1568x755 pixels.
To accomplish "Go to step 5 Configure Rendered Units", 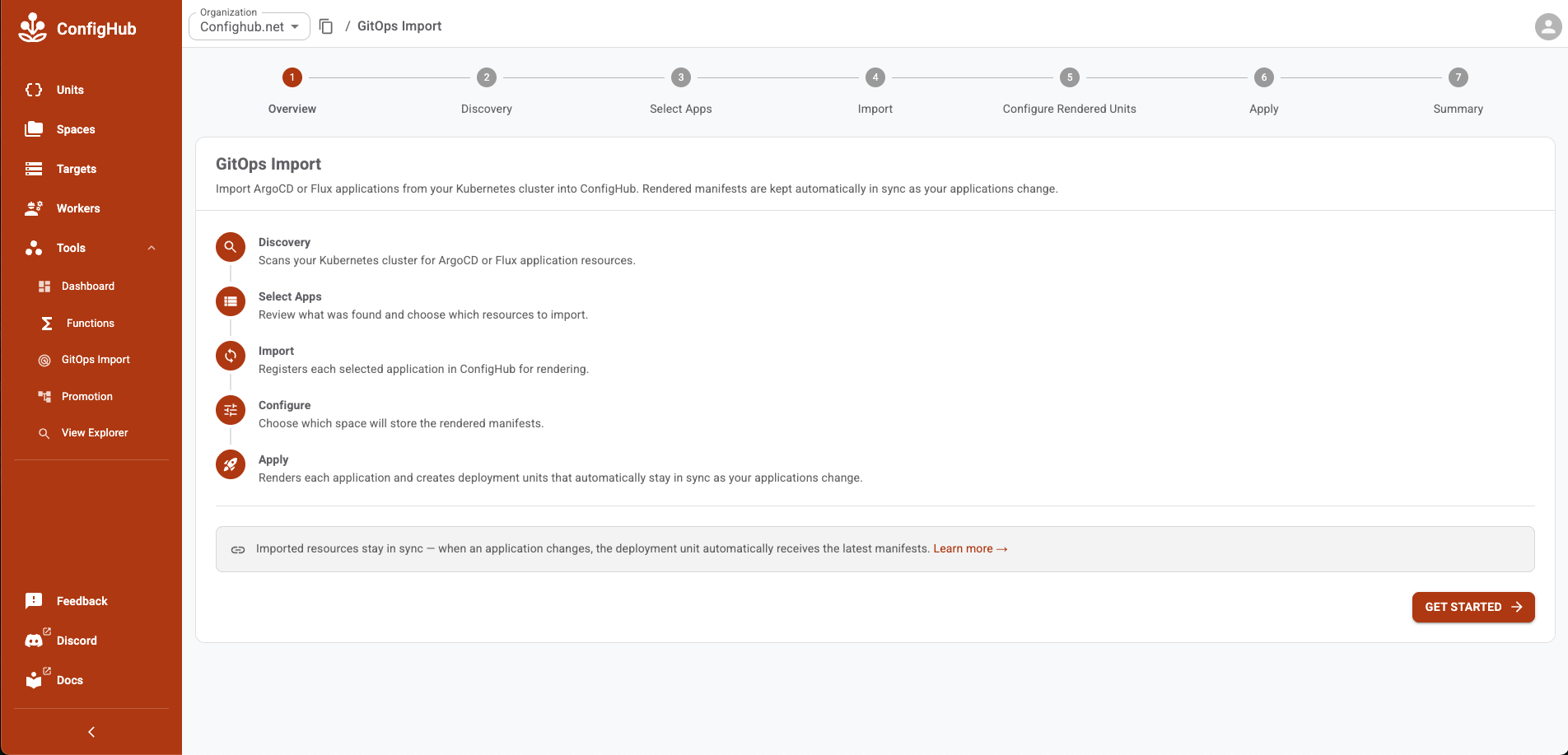I will (x=1070, y=91).
